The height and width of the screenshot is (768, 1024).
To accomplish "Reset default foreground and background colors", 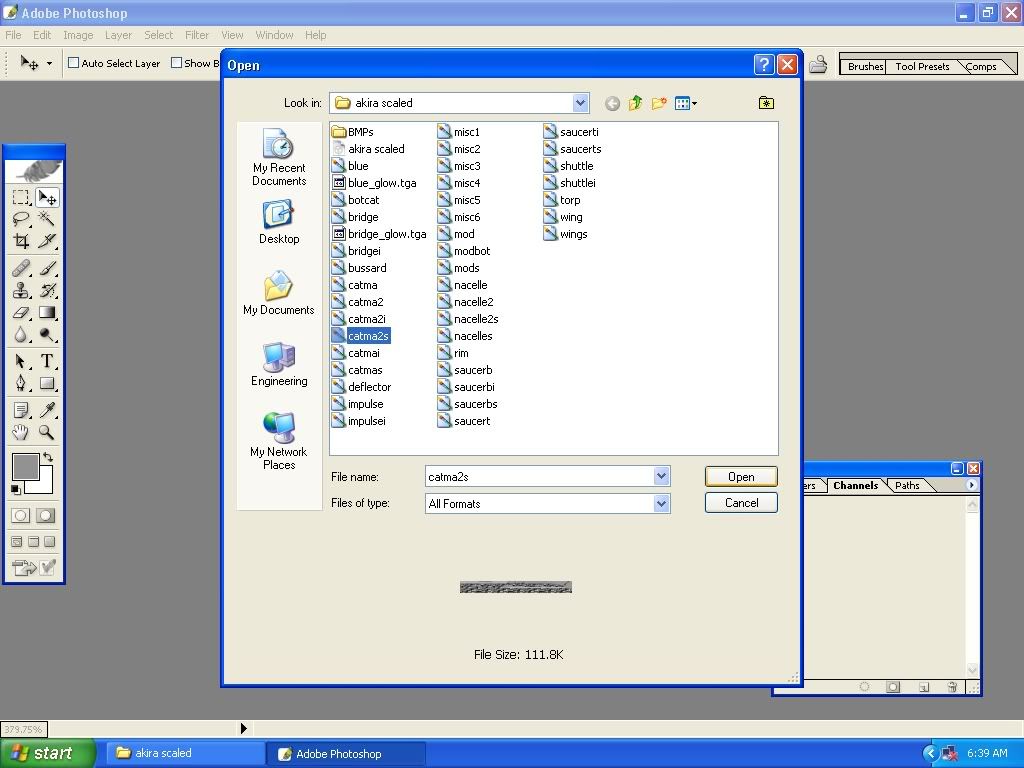I will point(16,490).
